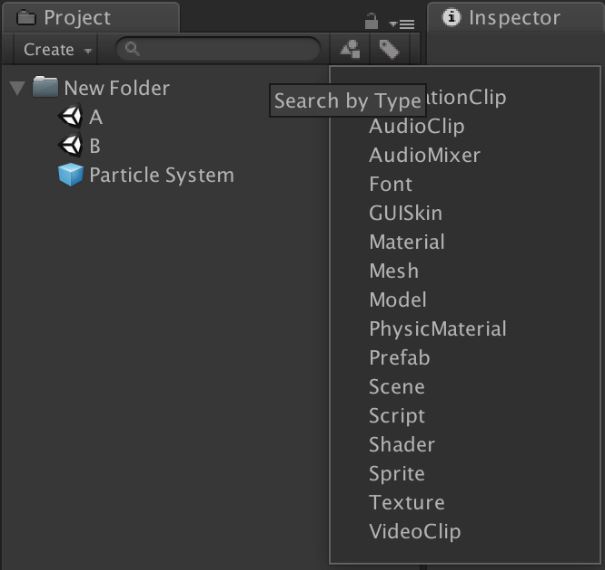The height and width of the screenshot is (570, 605).
Task: Choose AudioClip from type filter list
Action: [x=416, y=126]
